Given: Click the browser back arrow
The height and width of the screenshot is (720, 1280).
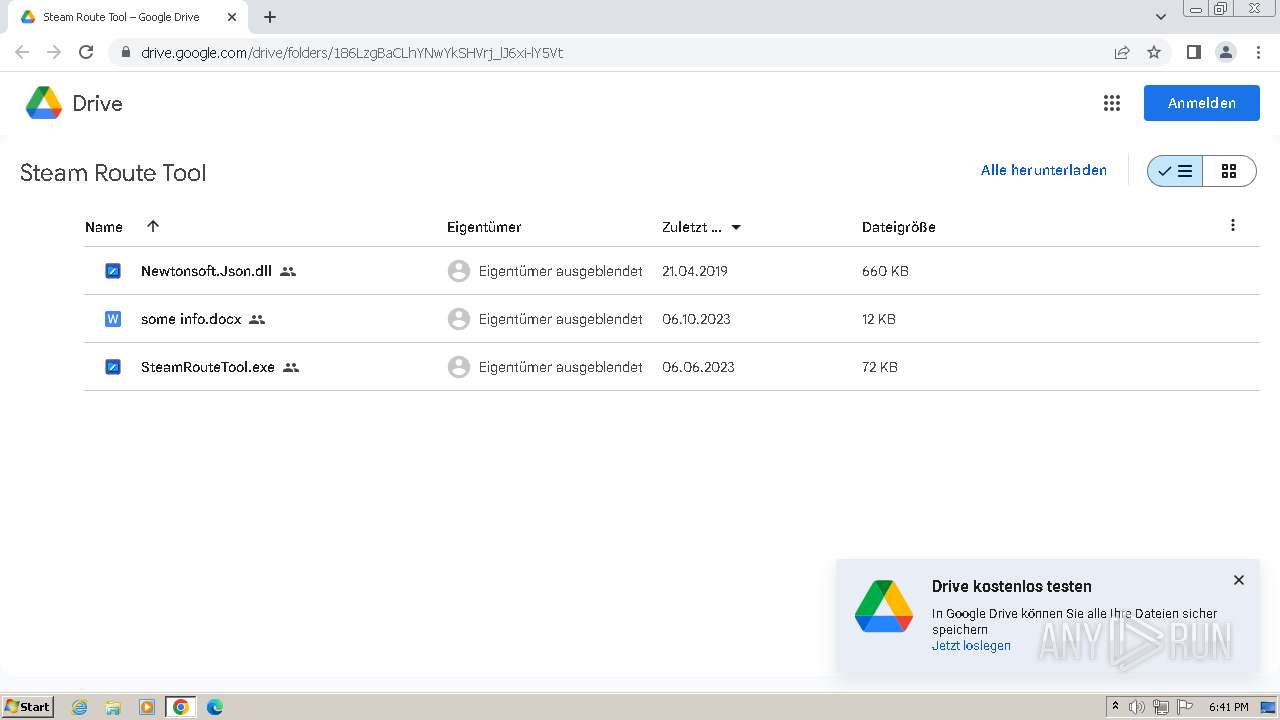Looking at the screenshot, I should (22, 52).
